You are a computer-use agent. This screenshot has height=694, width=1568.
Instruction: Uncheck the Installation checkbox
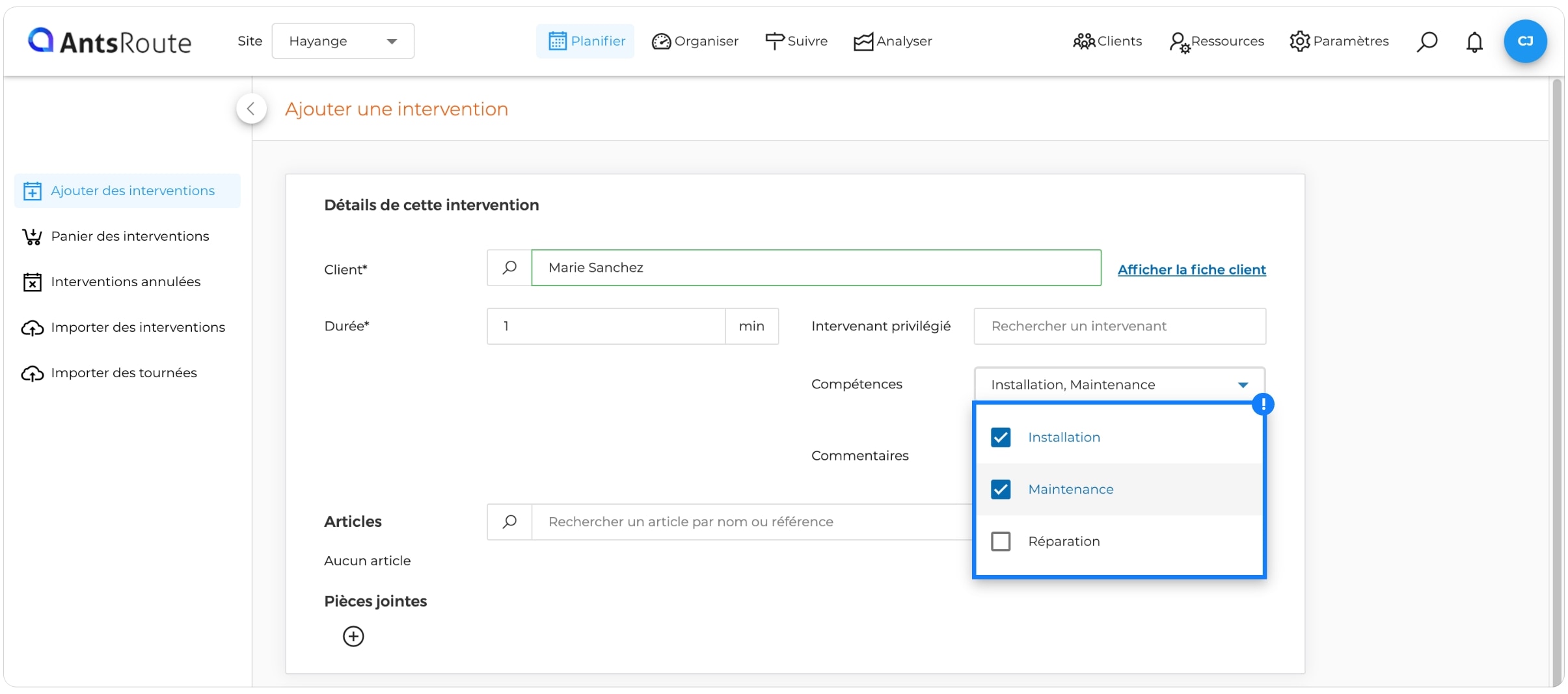1001,437
